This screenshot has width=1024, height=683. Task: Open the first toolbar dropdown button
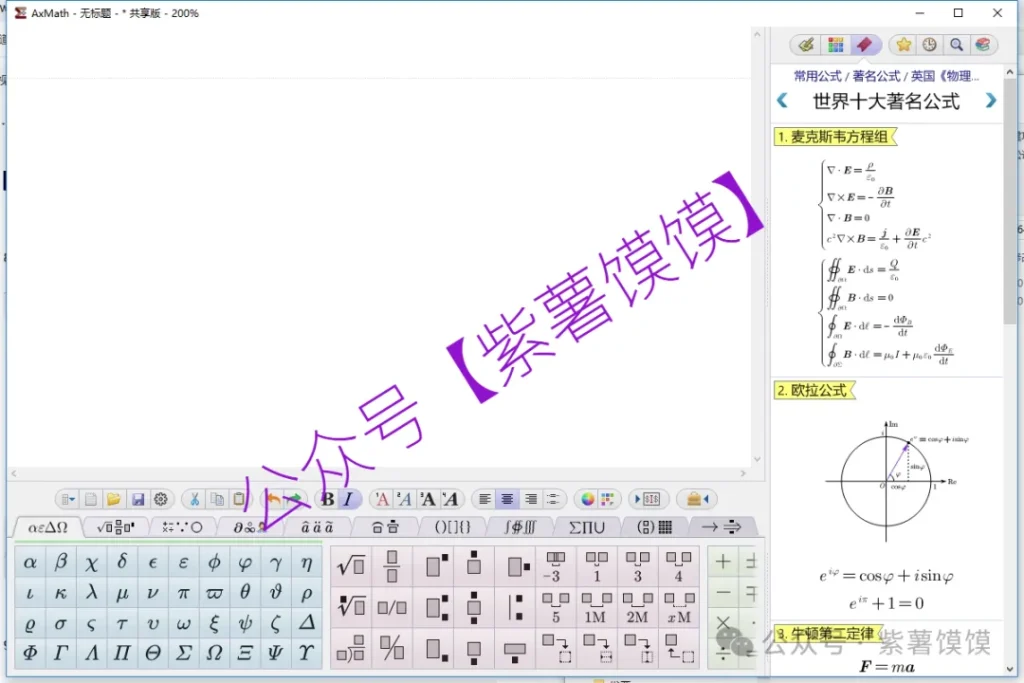[x=67, y=499]
